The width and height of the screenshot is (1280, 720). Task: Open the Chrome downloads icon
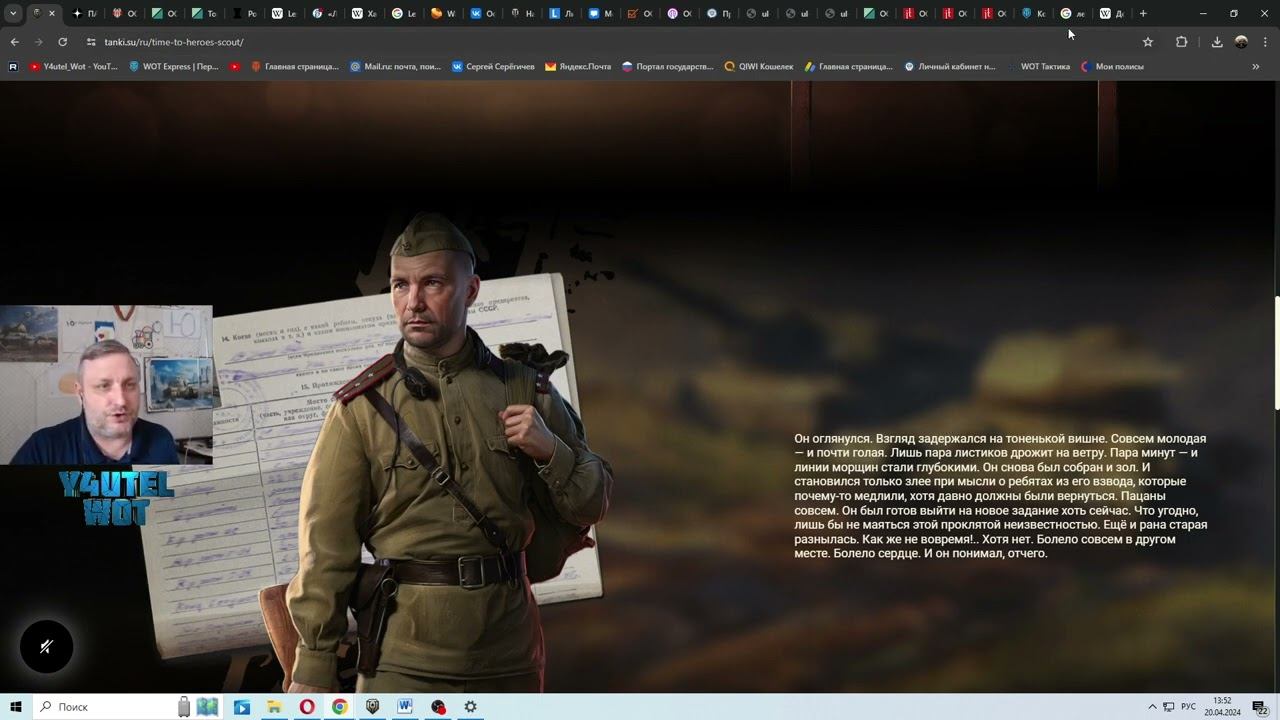coord(1217,42)
